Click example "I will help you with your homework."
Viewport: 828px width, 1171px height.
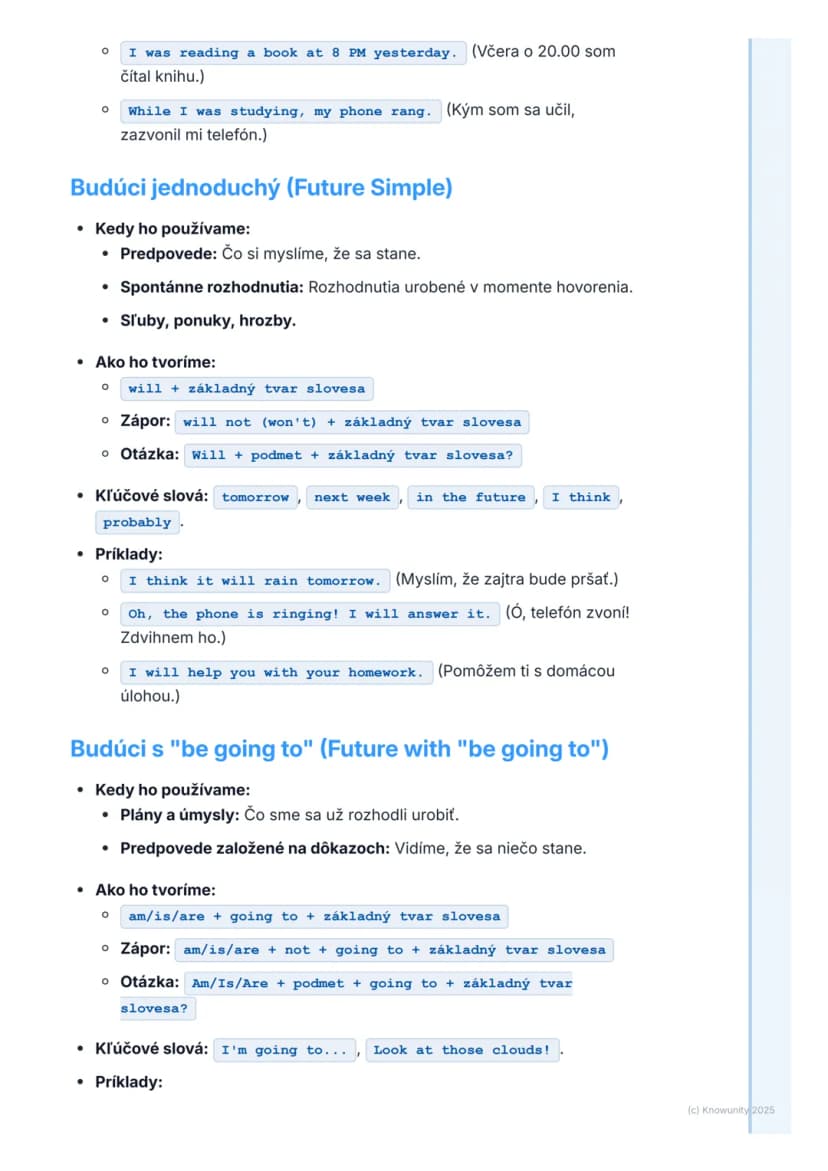(276, 672)
